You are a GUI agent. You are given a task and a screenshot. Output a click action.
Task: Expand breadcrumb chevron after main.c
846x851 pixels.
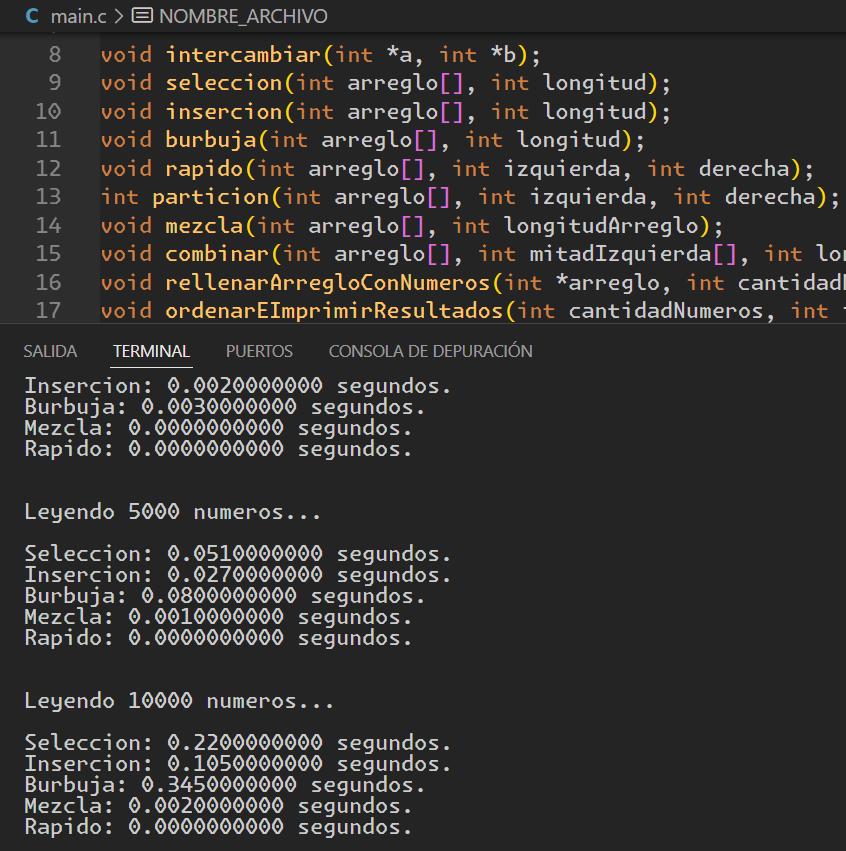pos(119,16)
